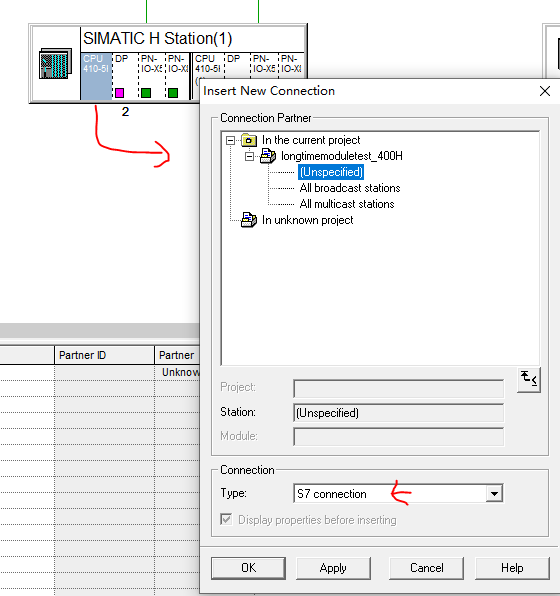Click the 'In unknown project' icon

tap(249, 220)
